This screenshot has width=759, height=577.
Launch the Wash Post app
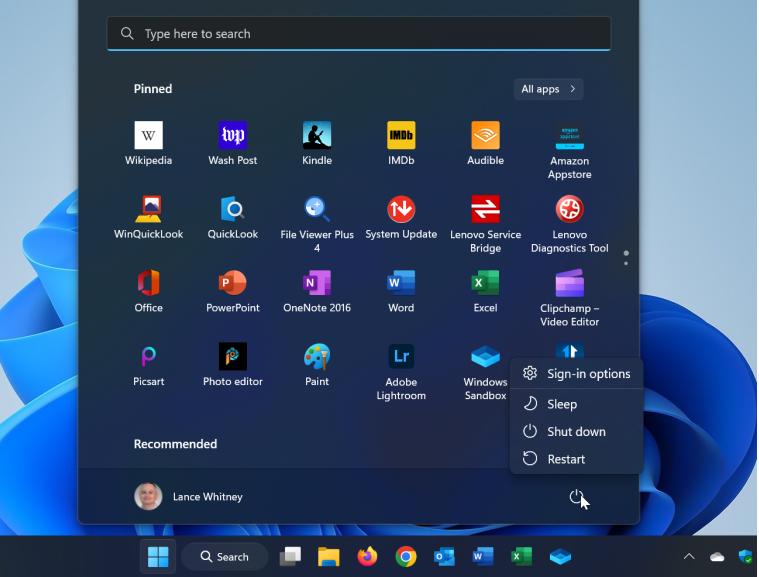(232, 143)
